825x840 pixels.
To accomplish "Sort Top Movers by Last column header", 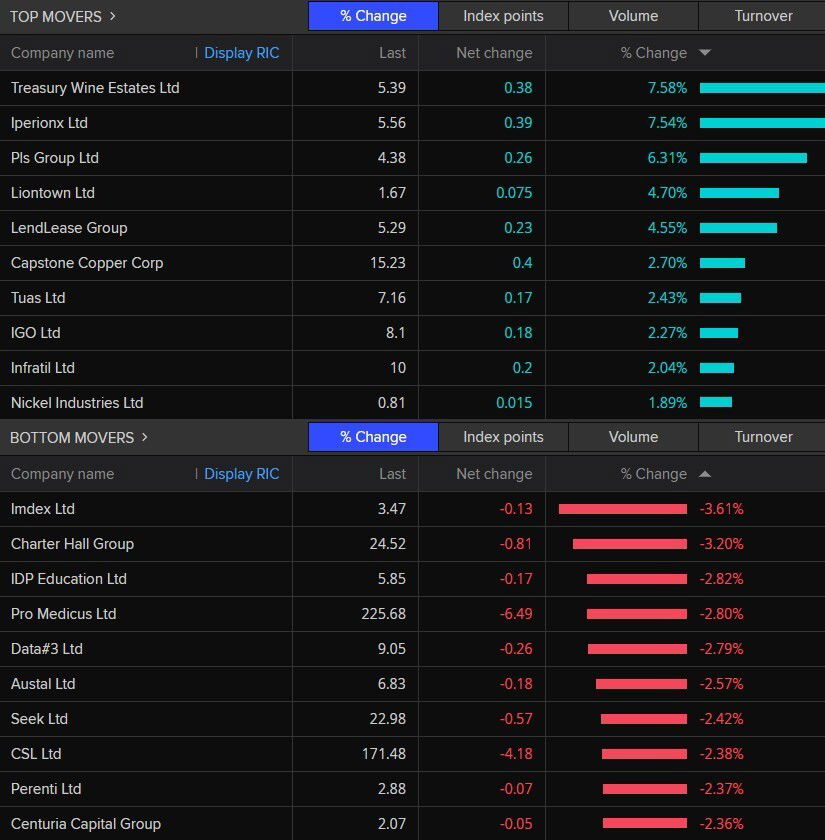I will (392, 53).
